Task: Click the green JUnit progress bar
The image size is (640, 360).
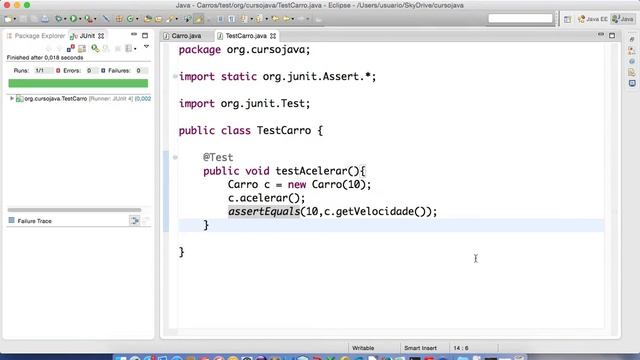Action: (x=78, y=83)
